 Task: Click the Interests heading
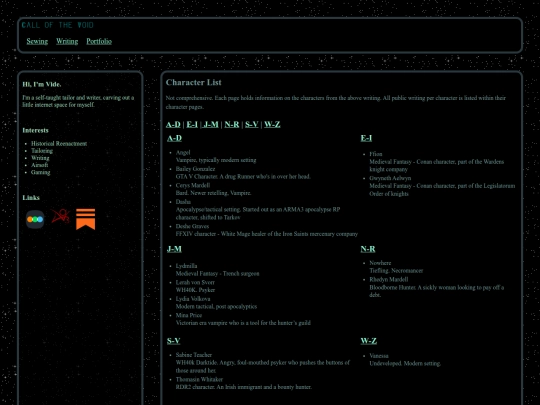(x=35, y=131)
